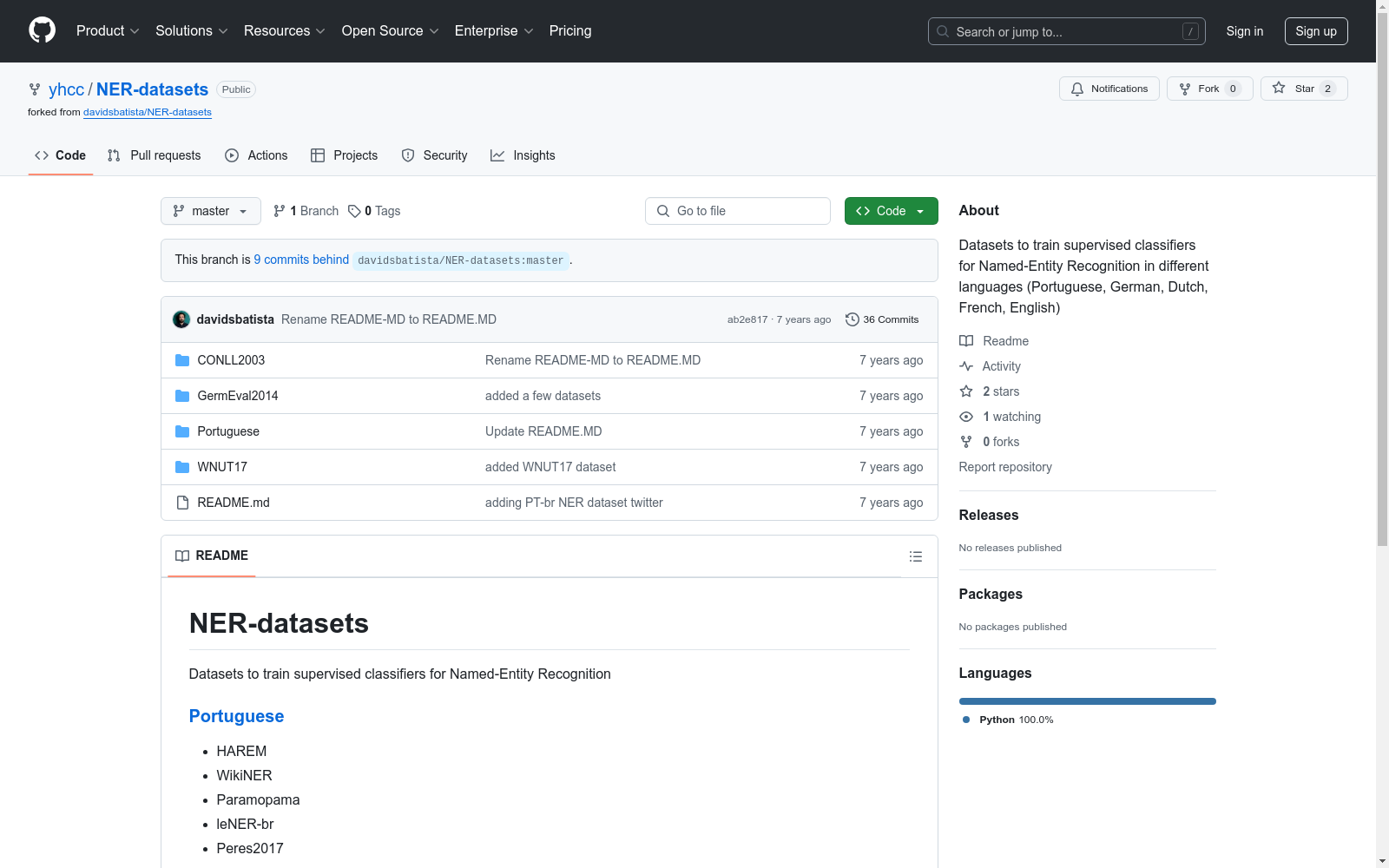Open the yhcc user profile link
Viewport: 1389px width, 868px height.
click(x=66, y=89)
